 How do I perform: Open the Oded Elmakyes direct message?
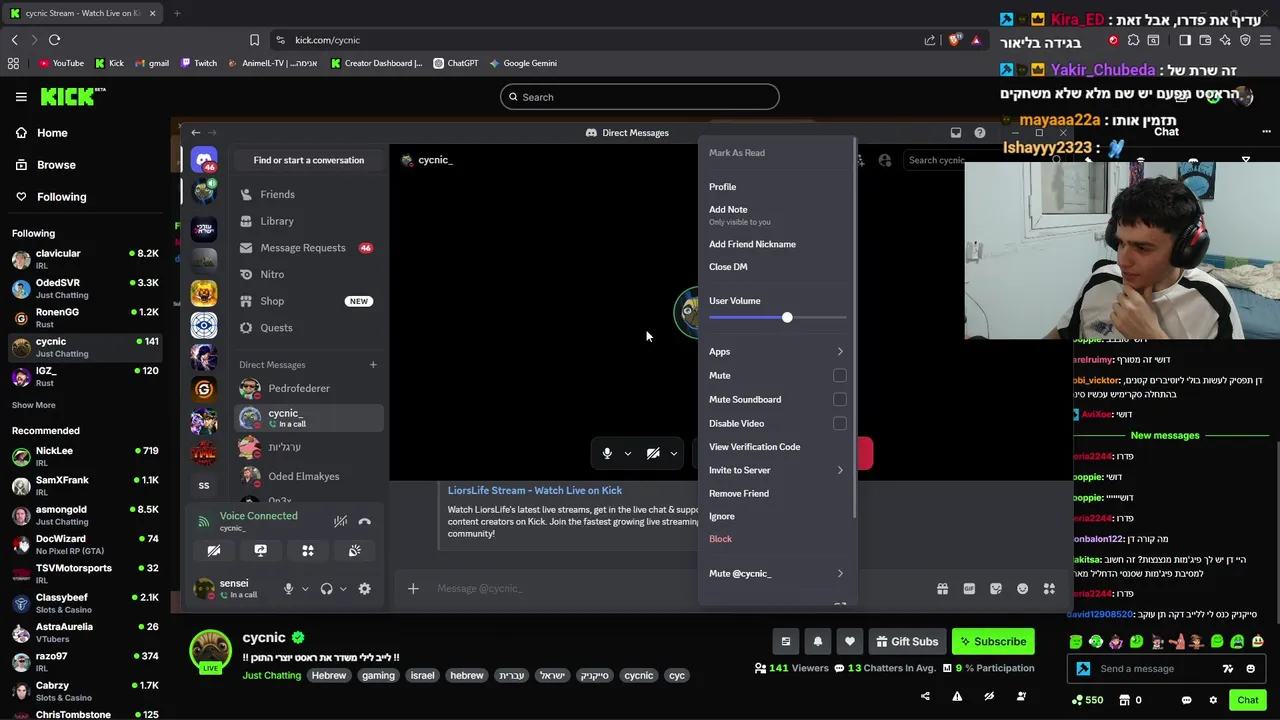309,477
